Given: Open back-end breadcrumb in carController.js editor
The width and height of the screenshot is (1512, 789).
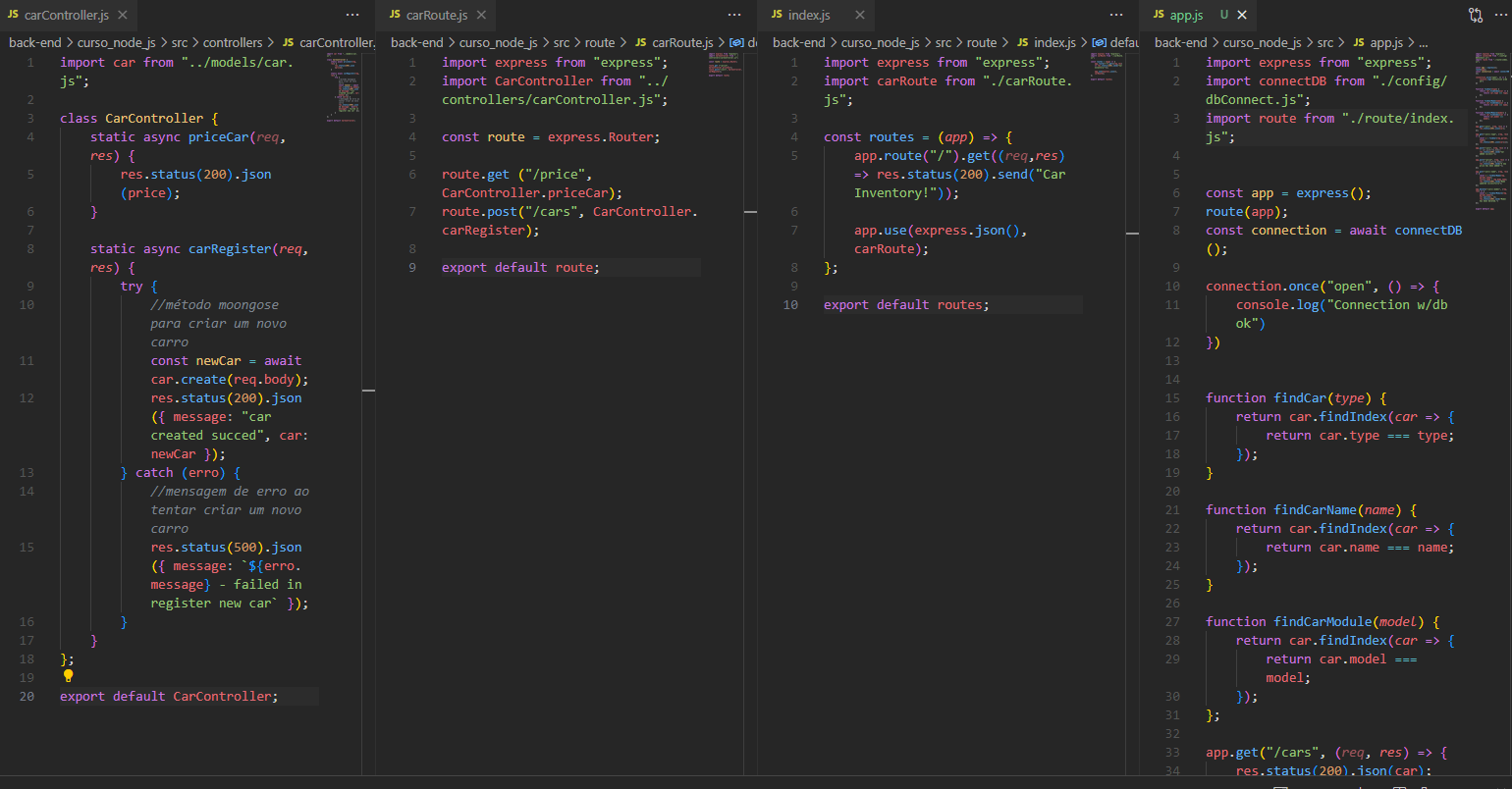Looking at the screenshot, I should 35,42.
